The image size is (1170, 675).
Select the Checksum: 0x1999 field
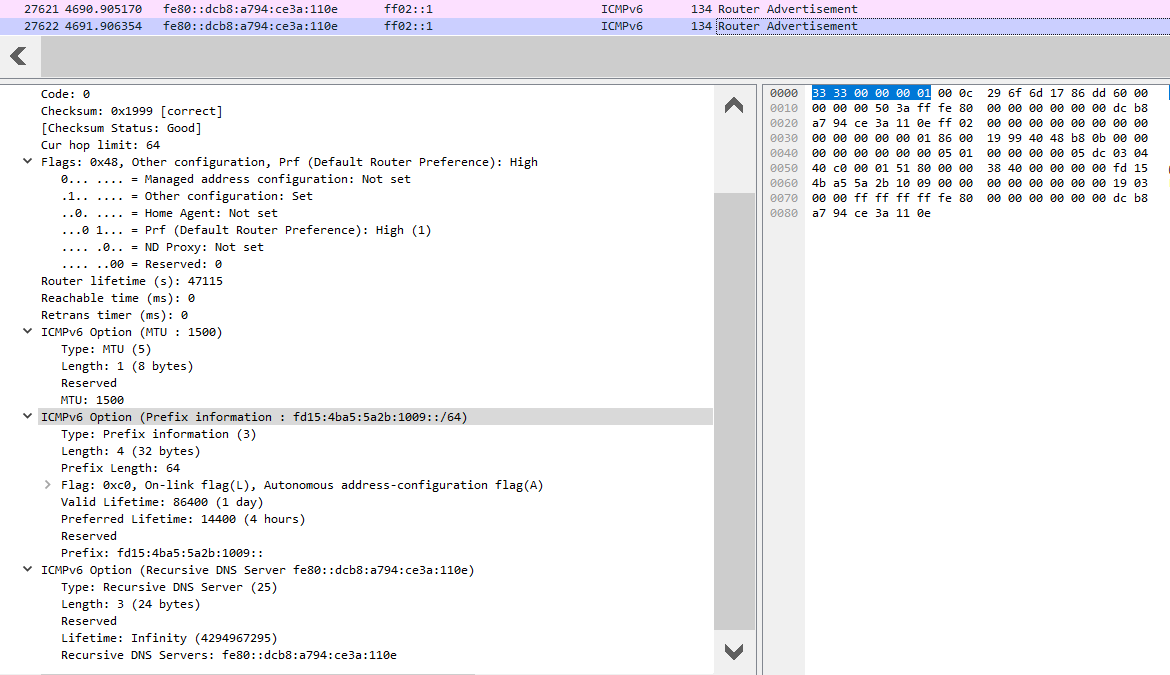pyautogui.click(x=131, y=111)
